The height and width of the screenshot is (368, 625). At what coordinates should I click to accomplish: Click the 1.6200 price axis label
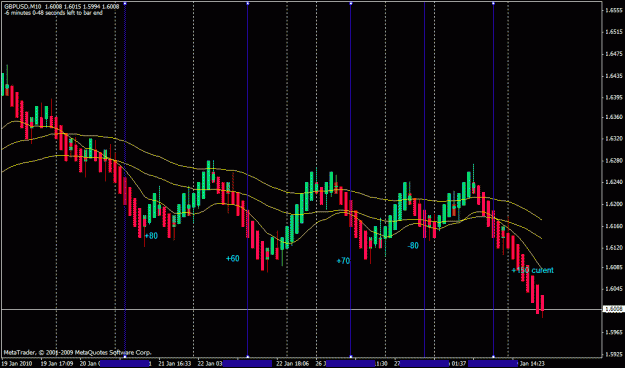[x=614, y=204]
